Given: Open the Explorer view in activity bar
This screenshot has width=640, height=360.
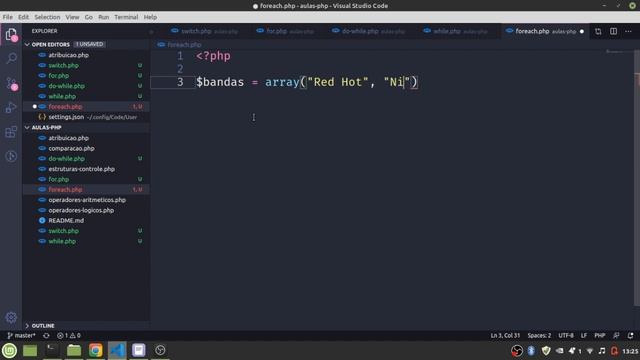Looking at the screenshot, I should click(11, 34).
